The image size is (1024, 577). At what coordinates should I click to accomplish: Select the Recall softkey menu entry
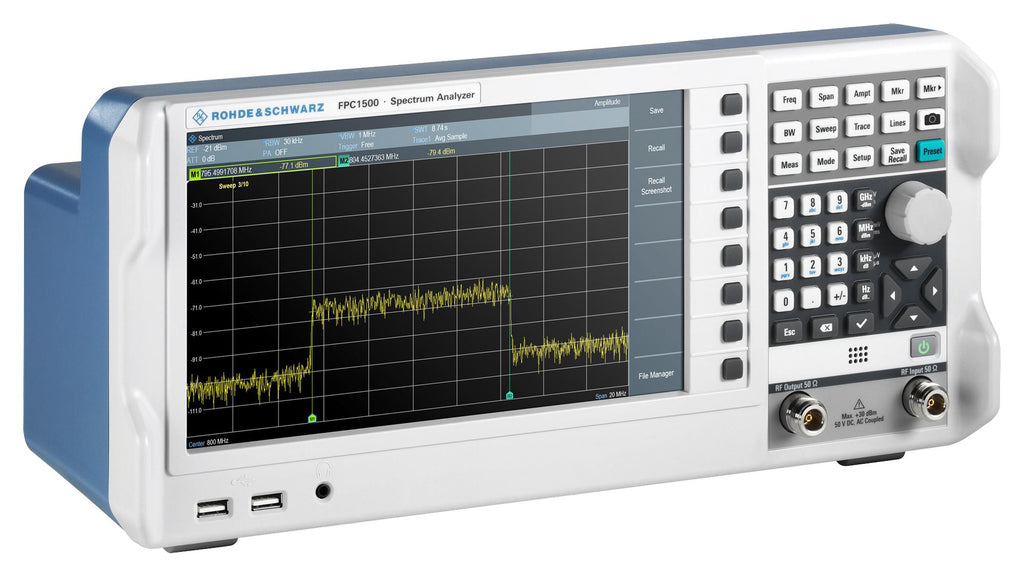coord(656,148)
